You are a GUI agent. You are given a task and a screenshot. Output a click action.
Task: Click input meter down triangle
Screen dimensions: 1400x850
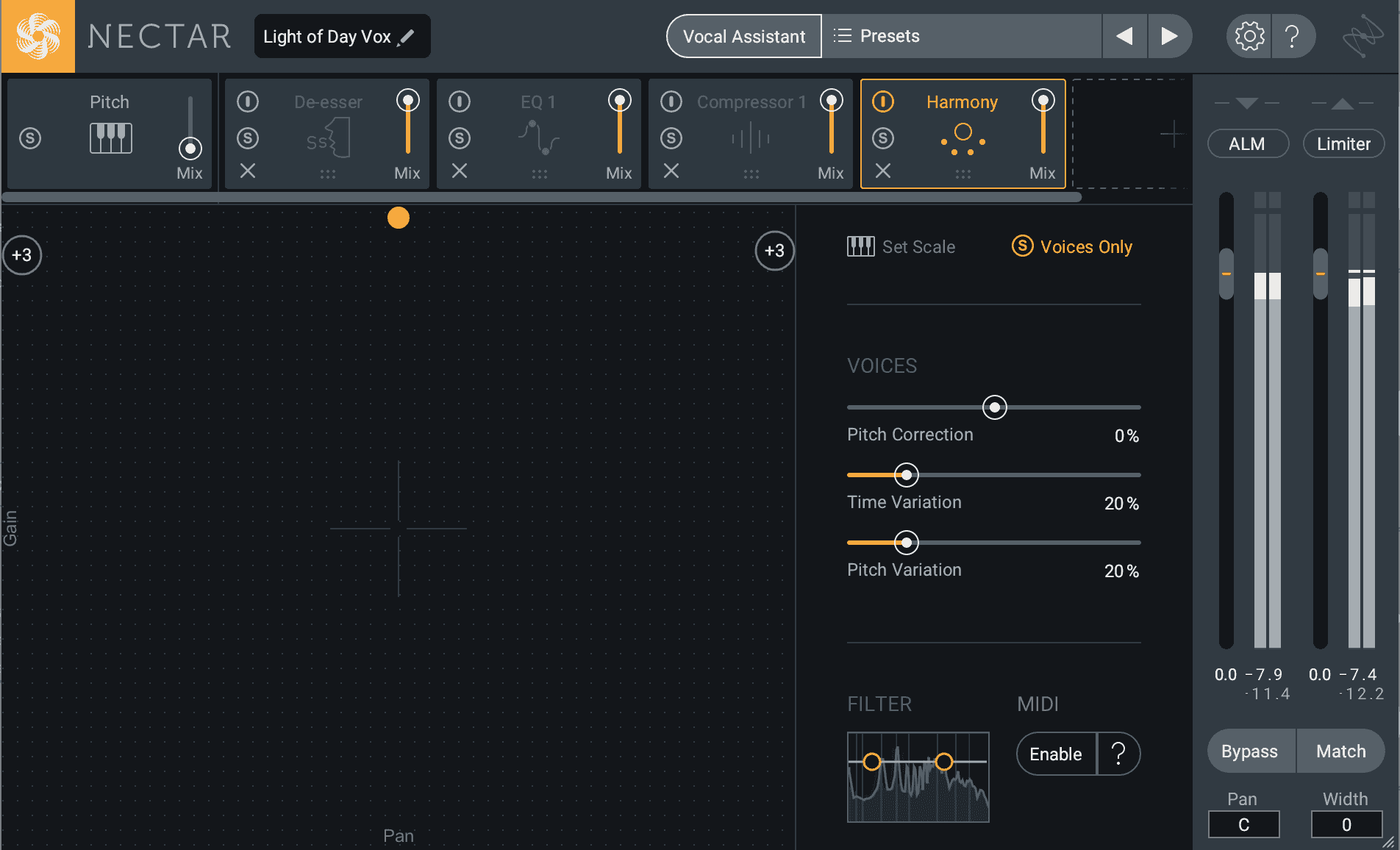[x=1247, y=103]
